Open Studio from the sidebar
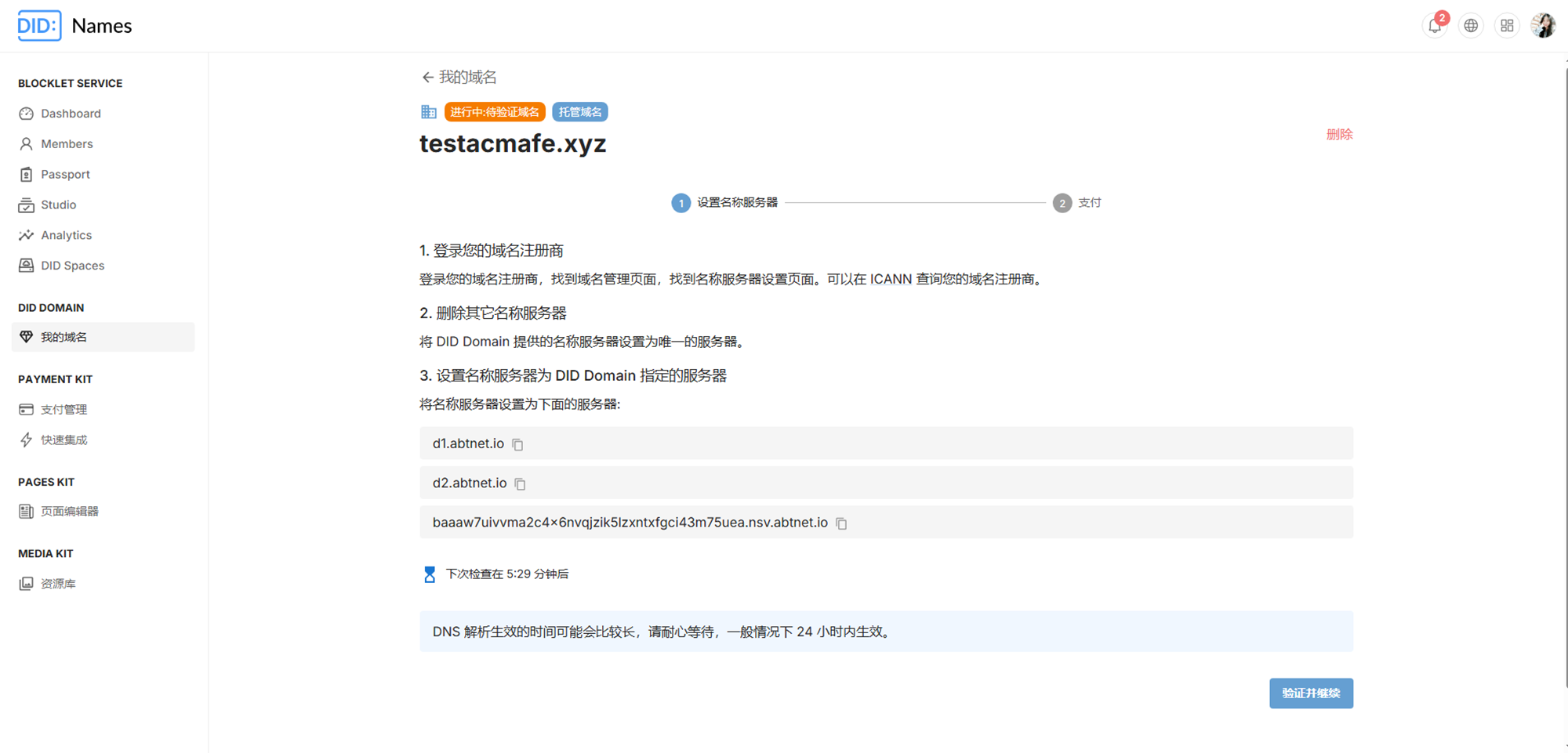 point(58,205)
